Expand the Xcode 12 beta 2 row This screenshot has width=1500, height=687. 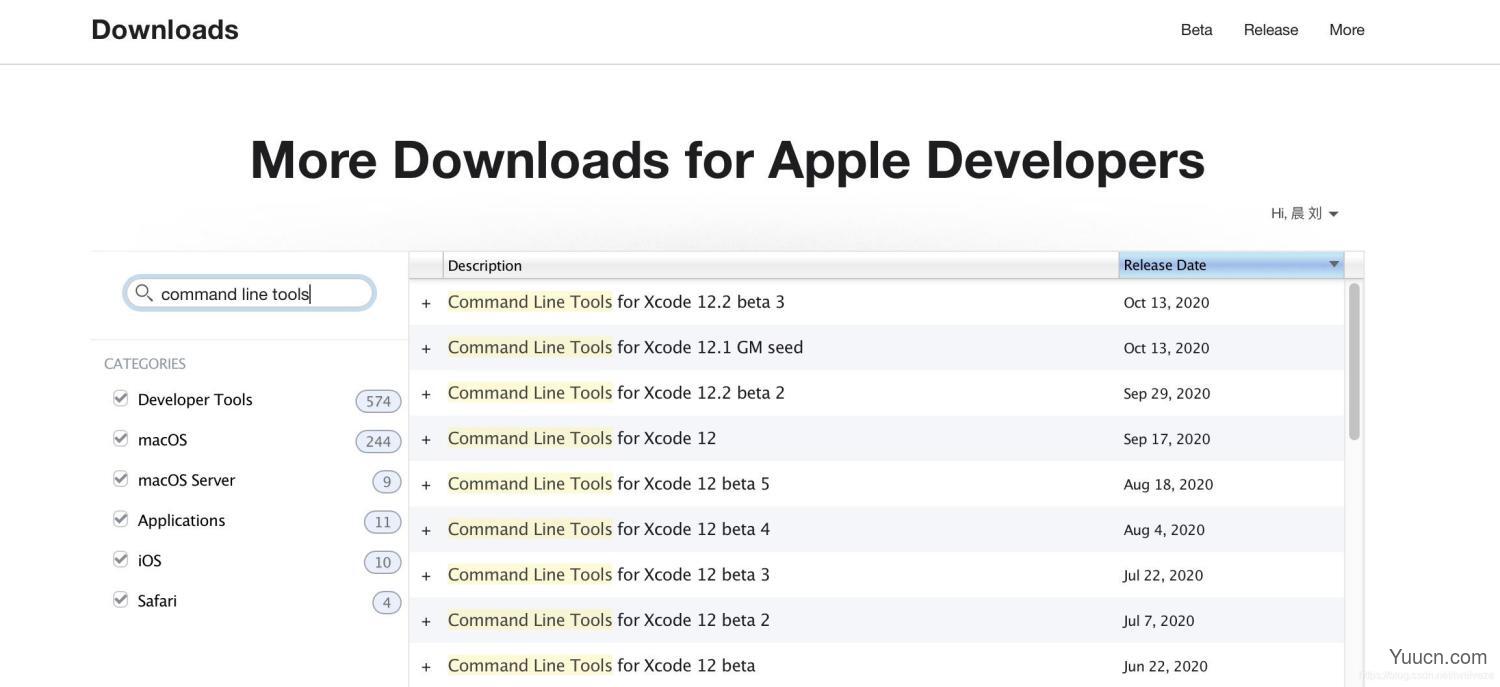click(x=426, y=621)
